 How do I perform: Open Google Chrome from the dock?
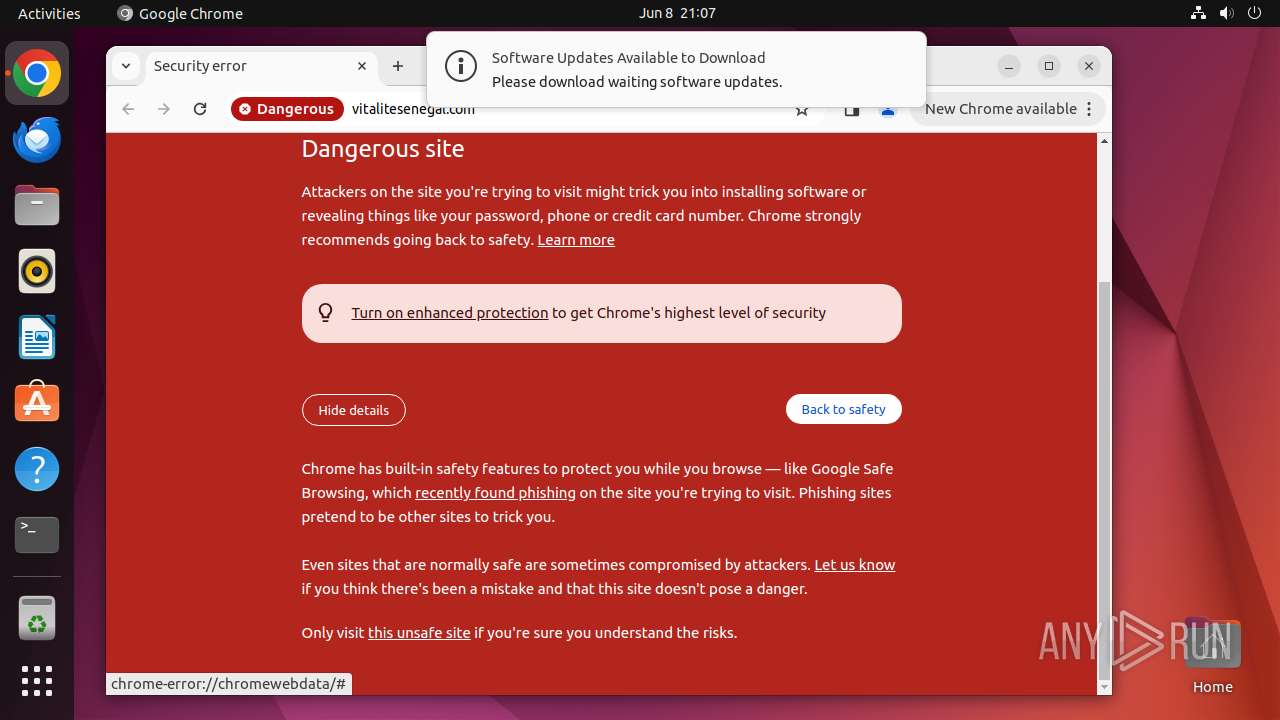coord(37,73)
